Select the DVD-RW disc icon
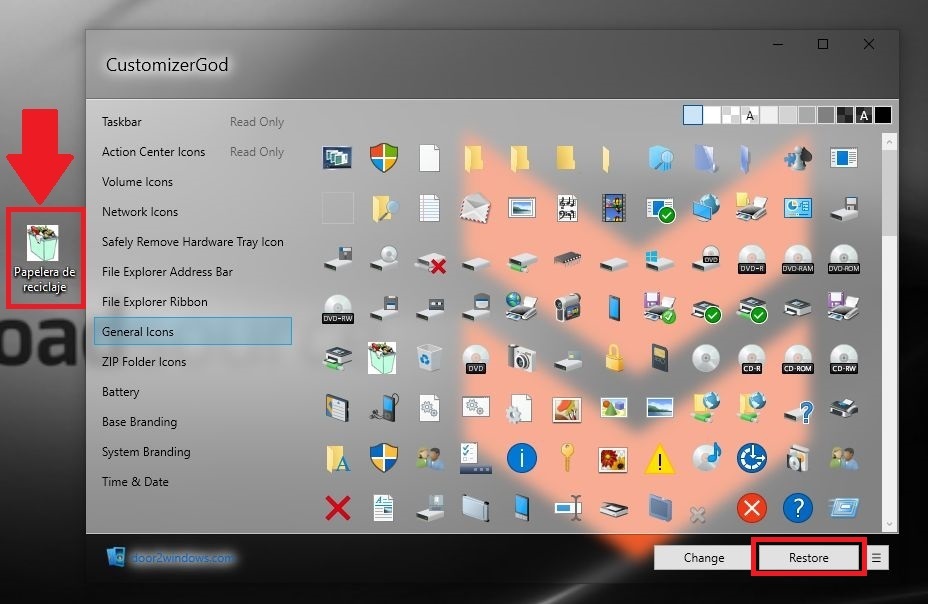This screenshot has width=928, height=604. (338, 309)
